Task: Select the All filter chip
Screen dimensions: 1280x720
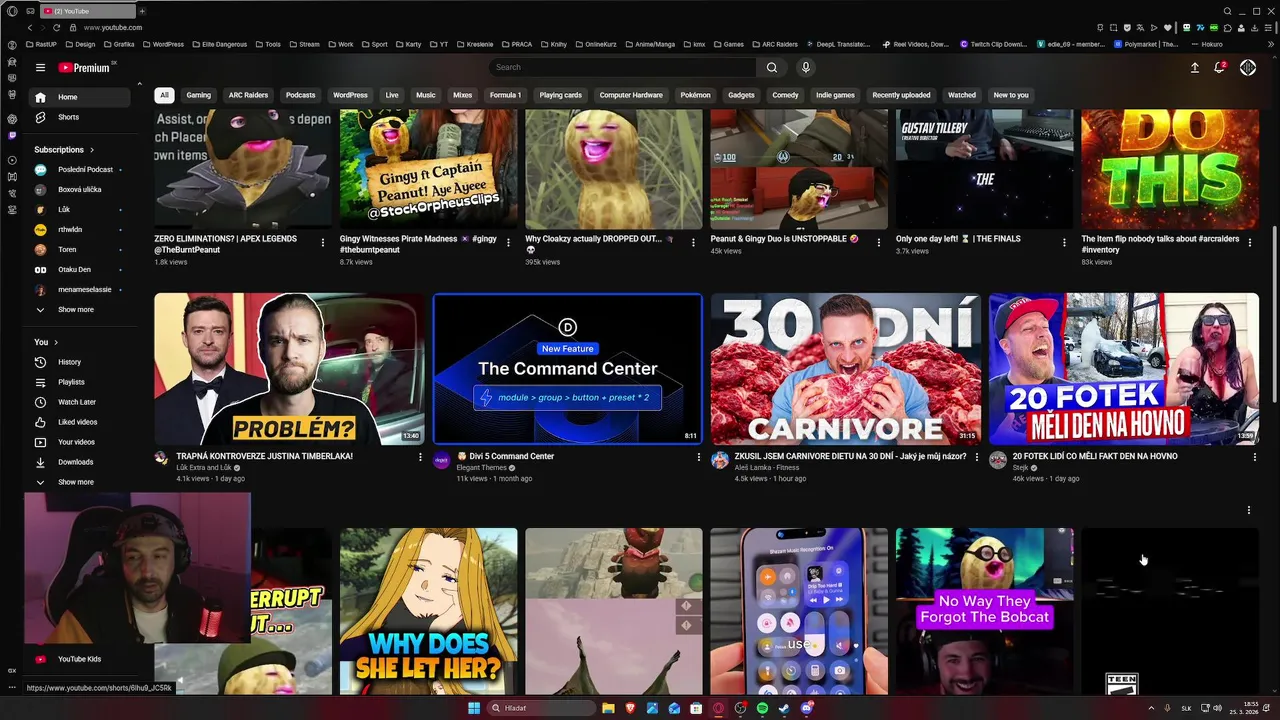Action: (164, 95)
